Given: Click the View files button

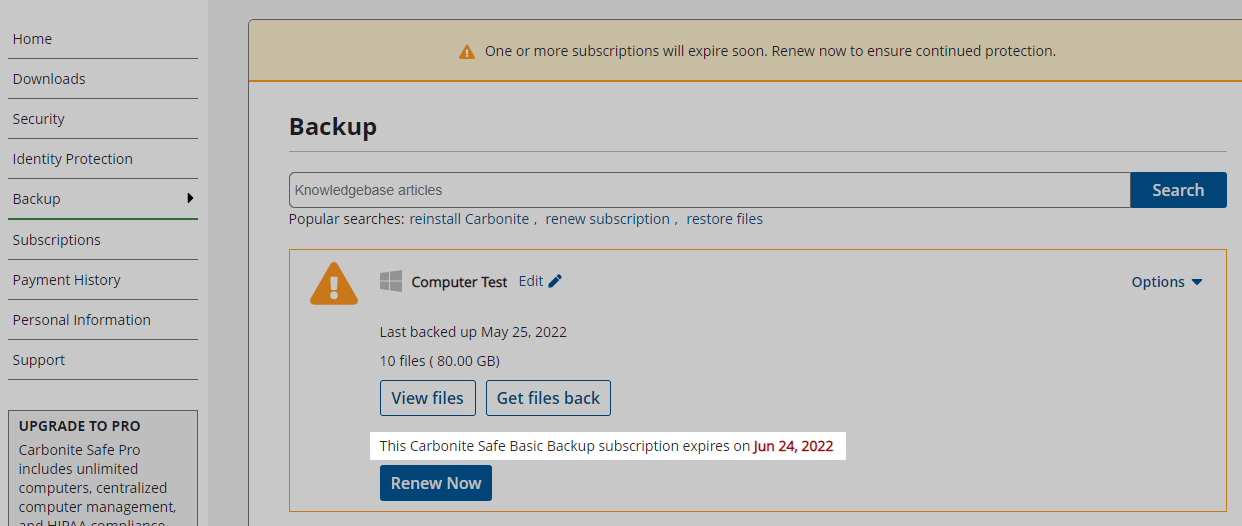Looking at the screenshot, I should pyautogui.click(x=427, y=398).
